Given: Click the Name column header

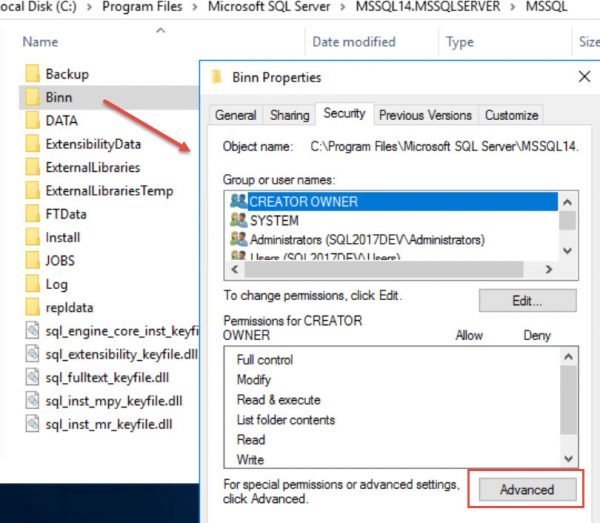Looking at the screenshot, I should (40, 42).
